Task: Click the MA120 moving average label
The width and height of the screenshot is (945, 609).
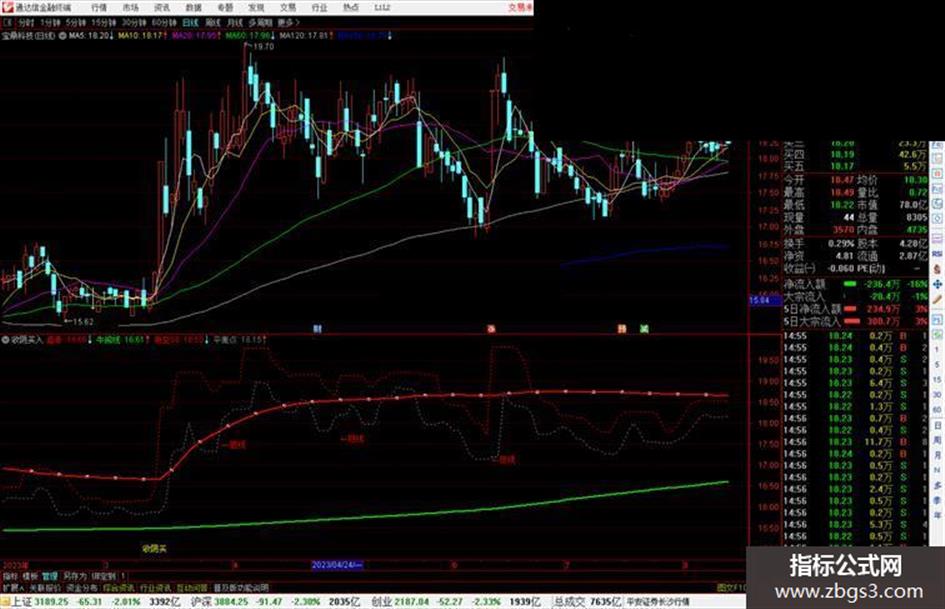Action: click(307, 36)
